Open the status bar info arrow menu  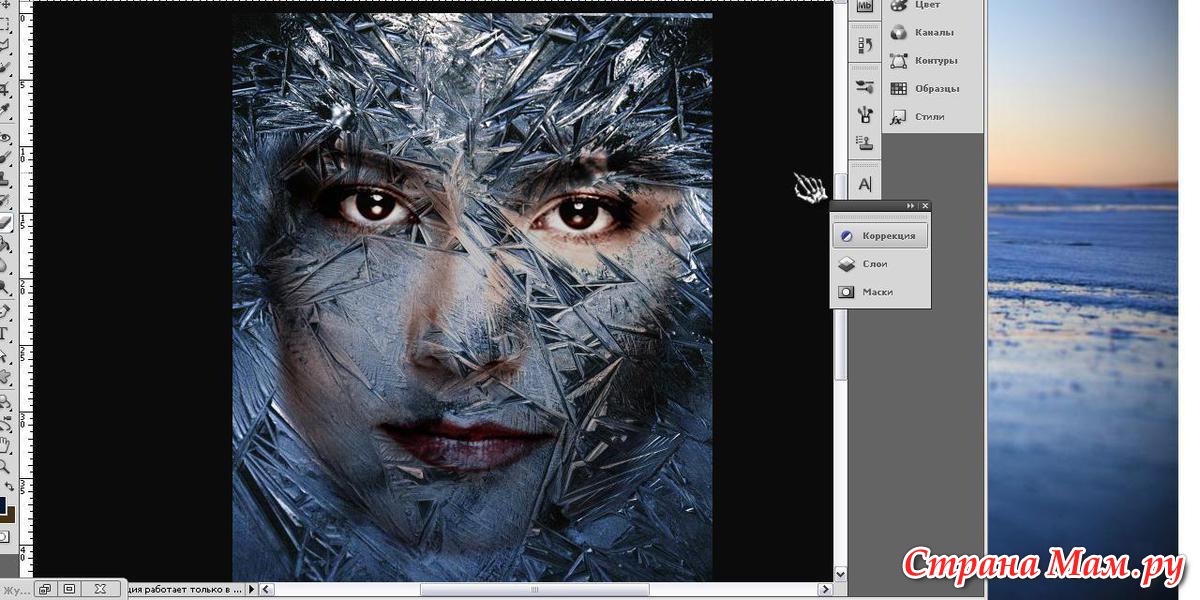pyautogui.click(x=252, y=589)
